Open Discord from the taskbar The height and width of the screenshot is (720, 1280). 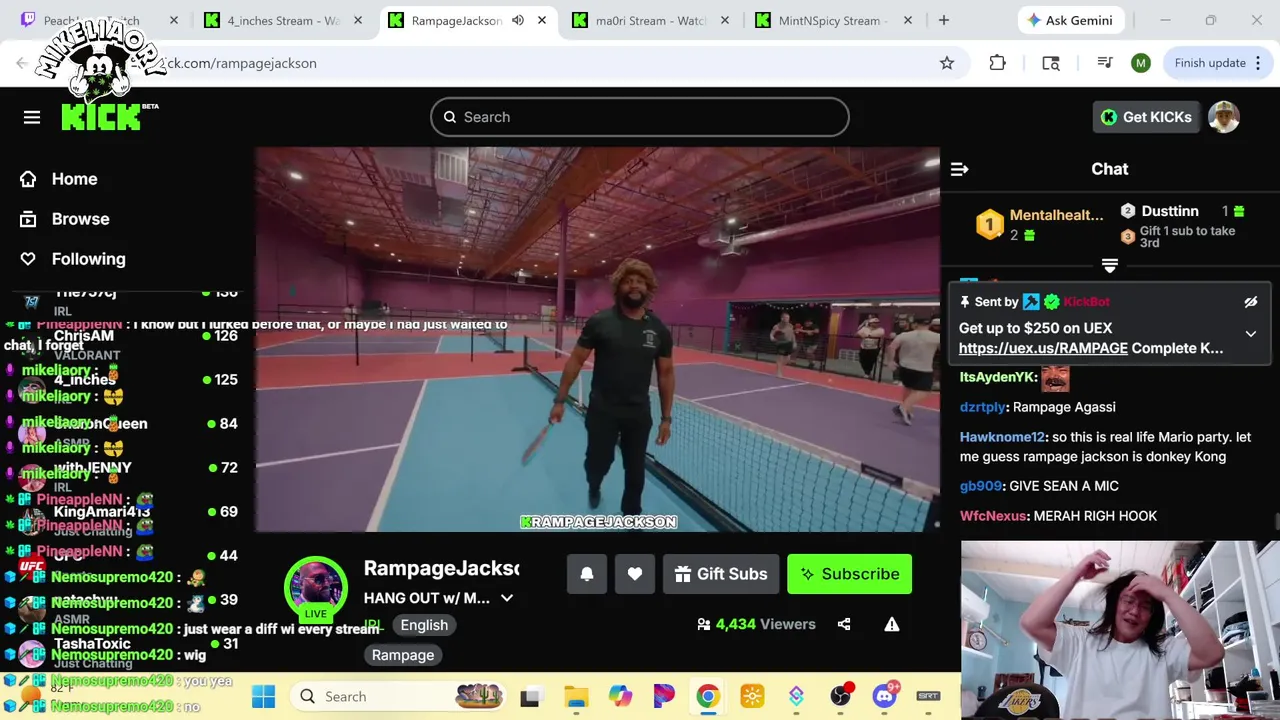[x=884, y=696]
